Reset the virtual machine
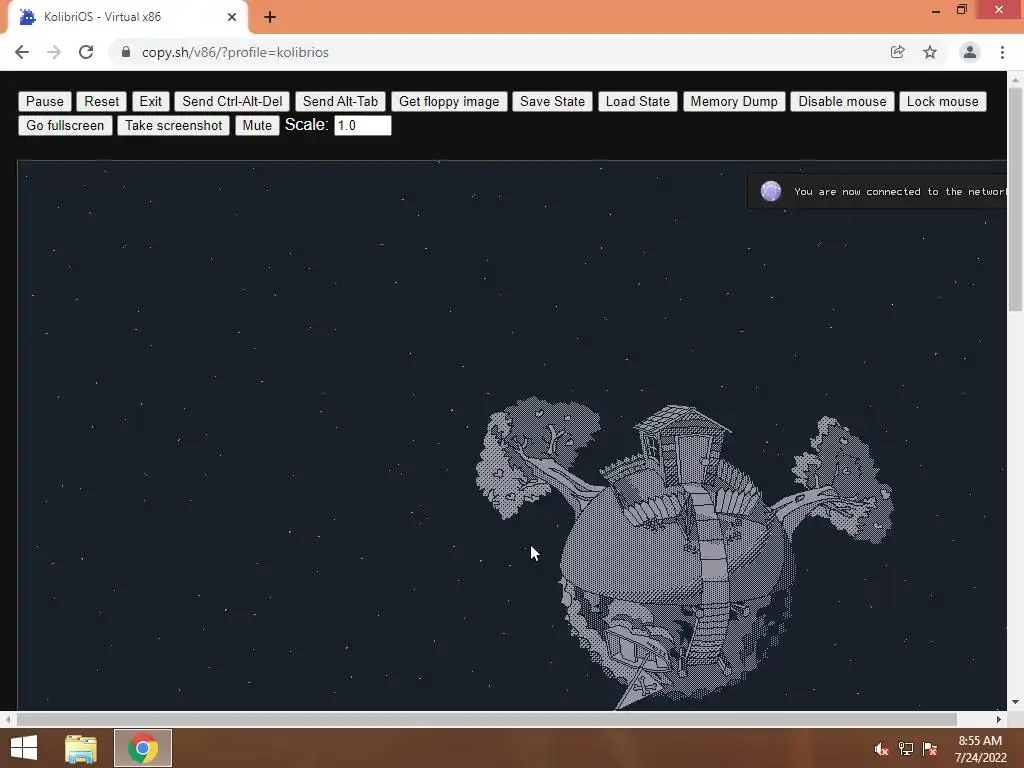Screen dimensions: 1024x768 pyautogui.click(x=101, y=101)
